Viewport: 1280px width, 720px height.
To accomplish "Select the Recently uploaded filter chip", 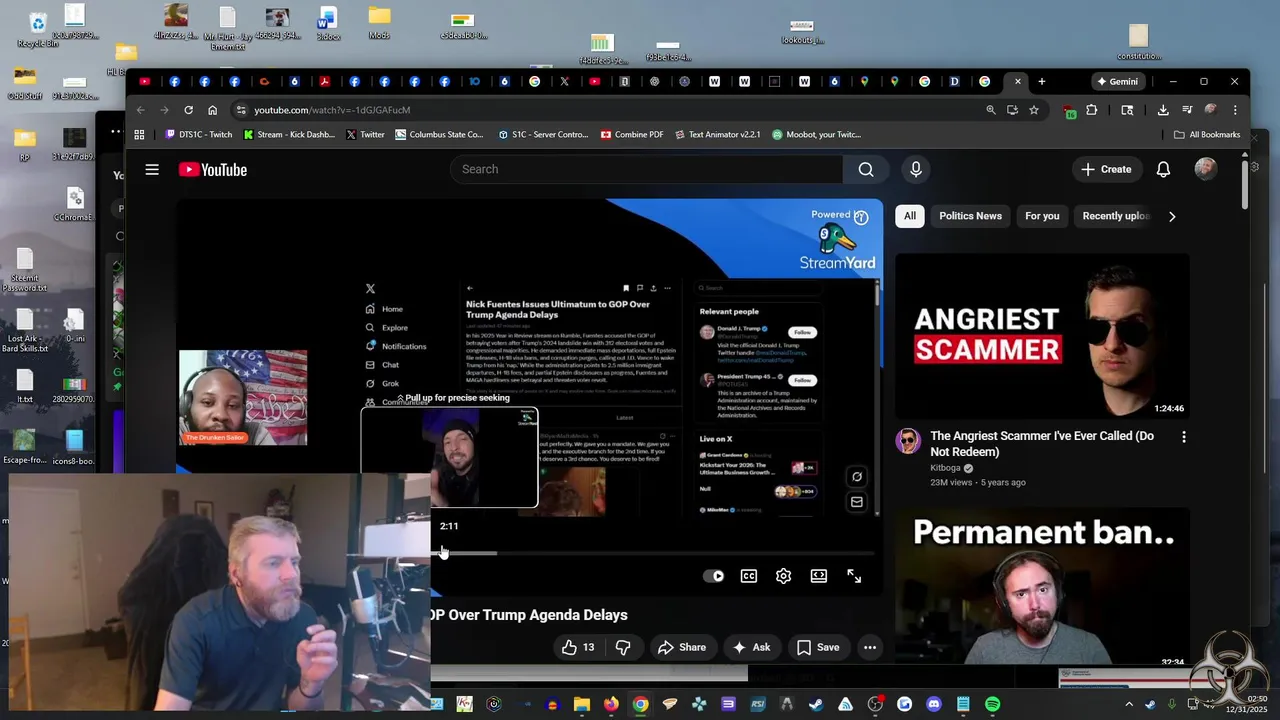I will pos(1116,216).
